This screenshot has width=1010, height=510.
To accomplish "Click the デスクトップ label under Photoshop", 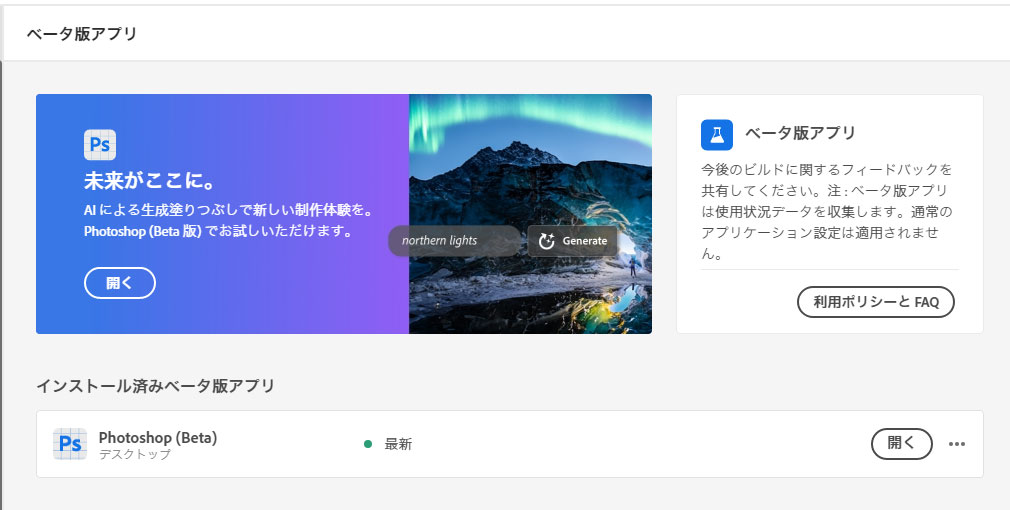I will [135, 454].
